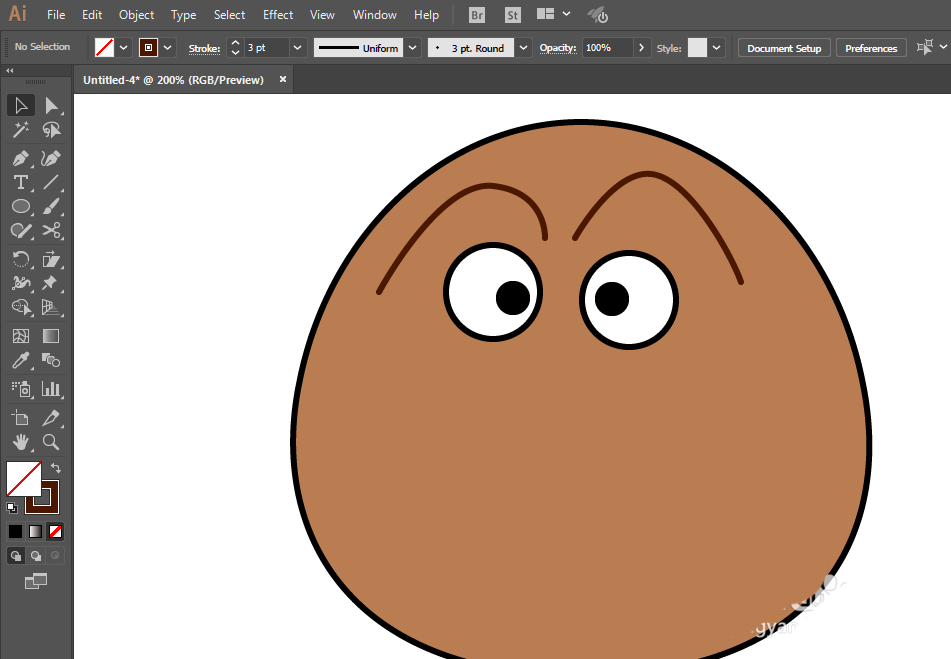Swap fill and stroke colors arrow
Image resolution: width=951 pixels, height=659 pixels.
coord(57,467)
